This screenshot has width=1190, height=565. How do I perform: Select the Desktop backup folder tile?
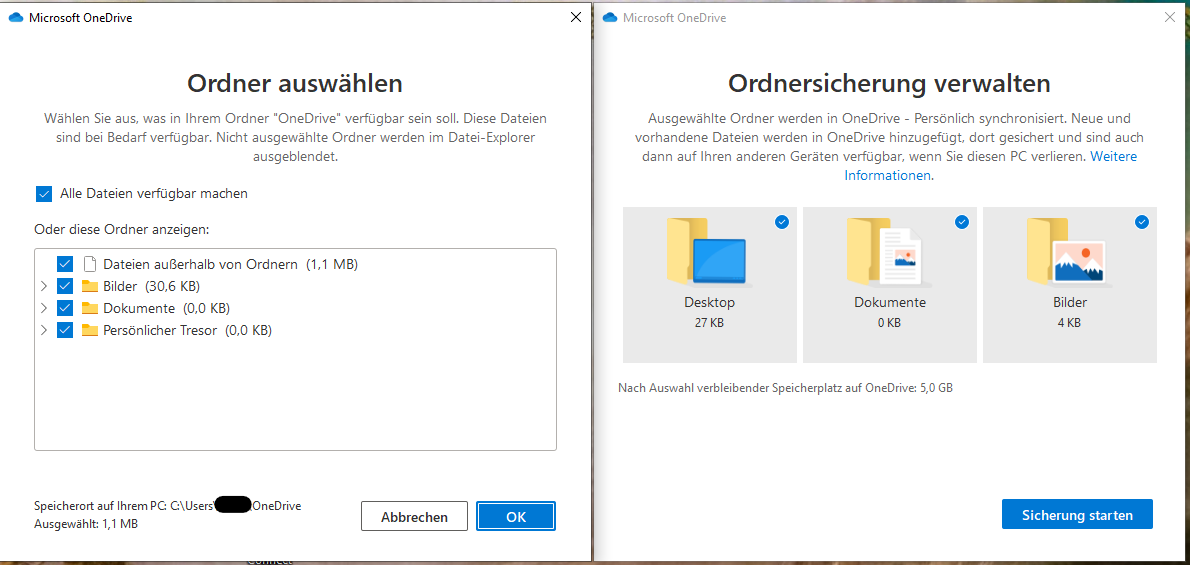pos(710,285)
